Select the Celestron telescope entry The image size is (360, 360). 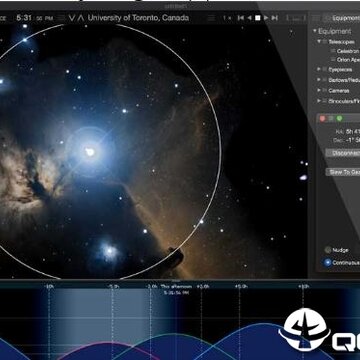348,51
